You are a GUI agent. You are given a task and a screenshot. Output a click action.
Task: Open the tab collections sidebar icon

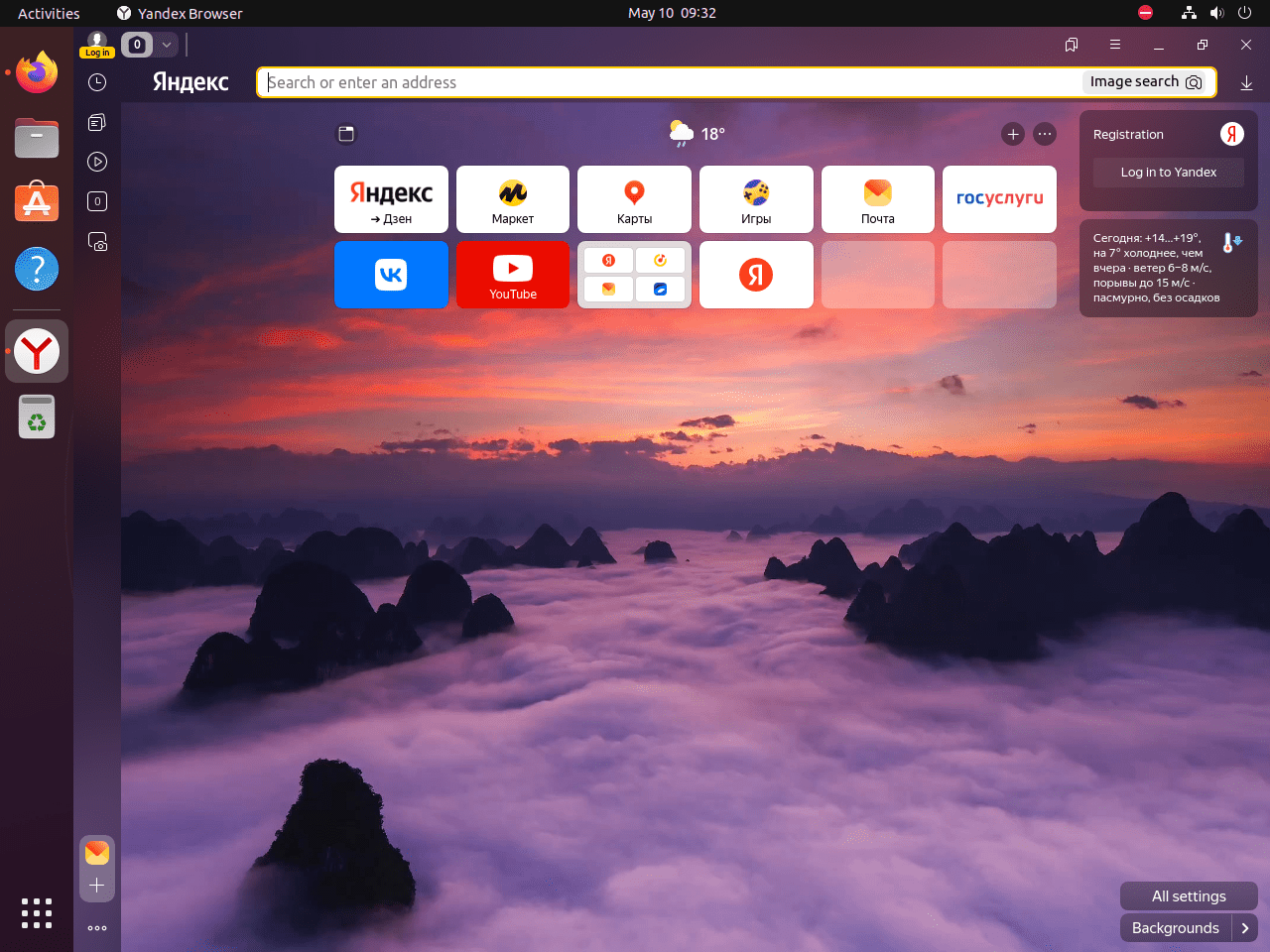(97, 122)
